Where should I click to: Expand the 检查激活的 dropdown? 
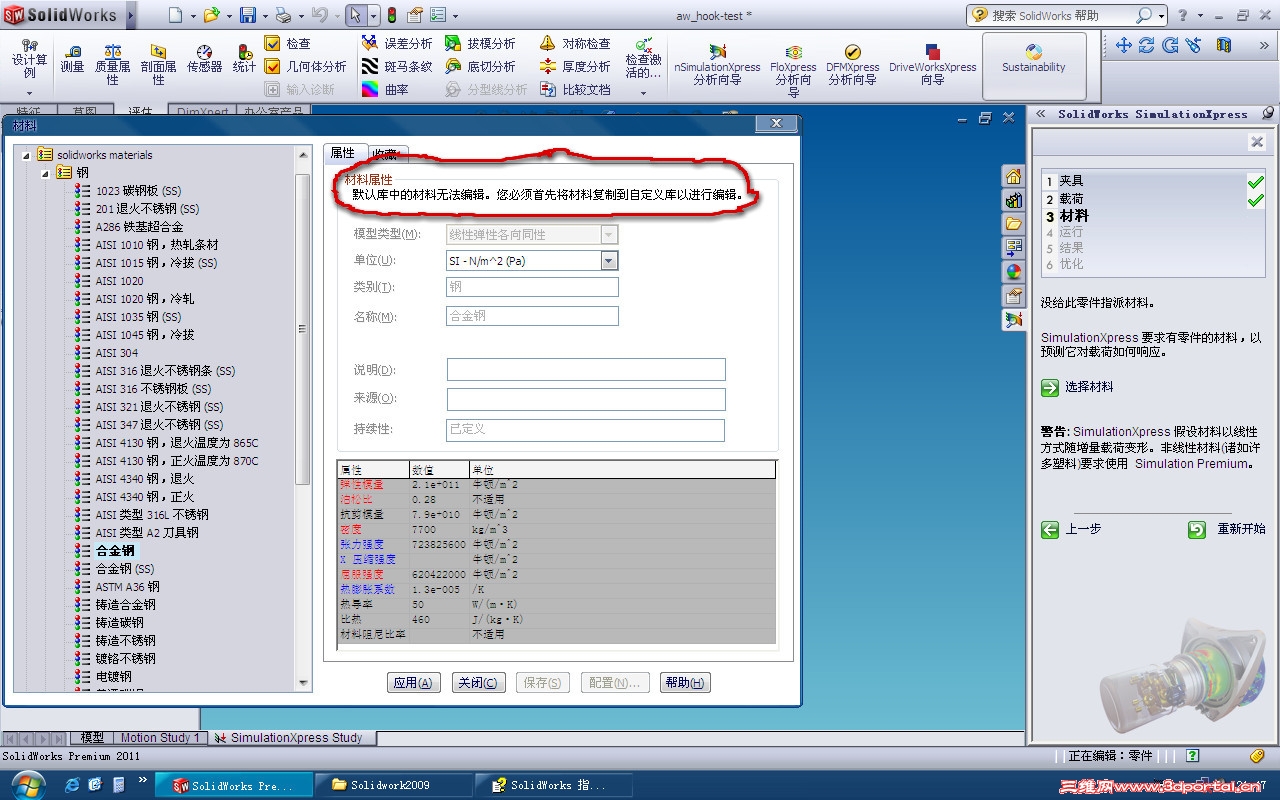pos(643,93)
